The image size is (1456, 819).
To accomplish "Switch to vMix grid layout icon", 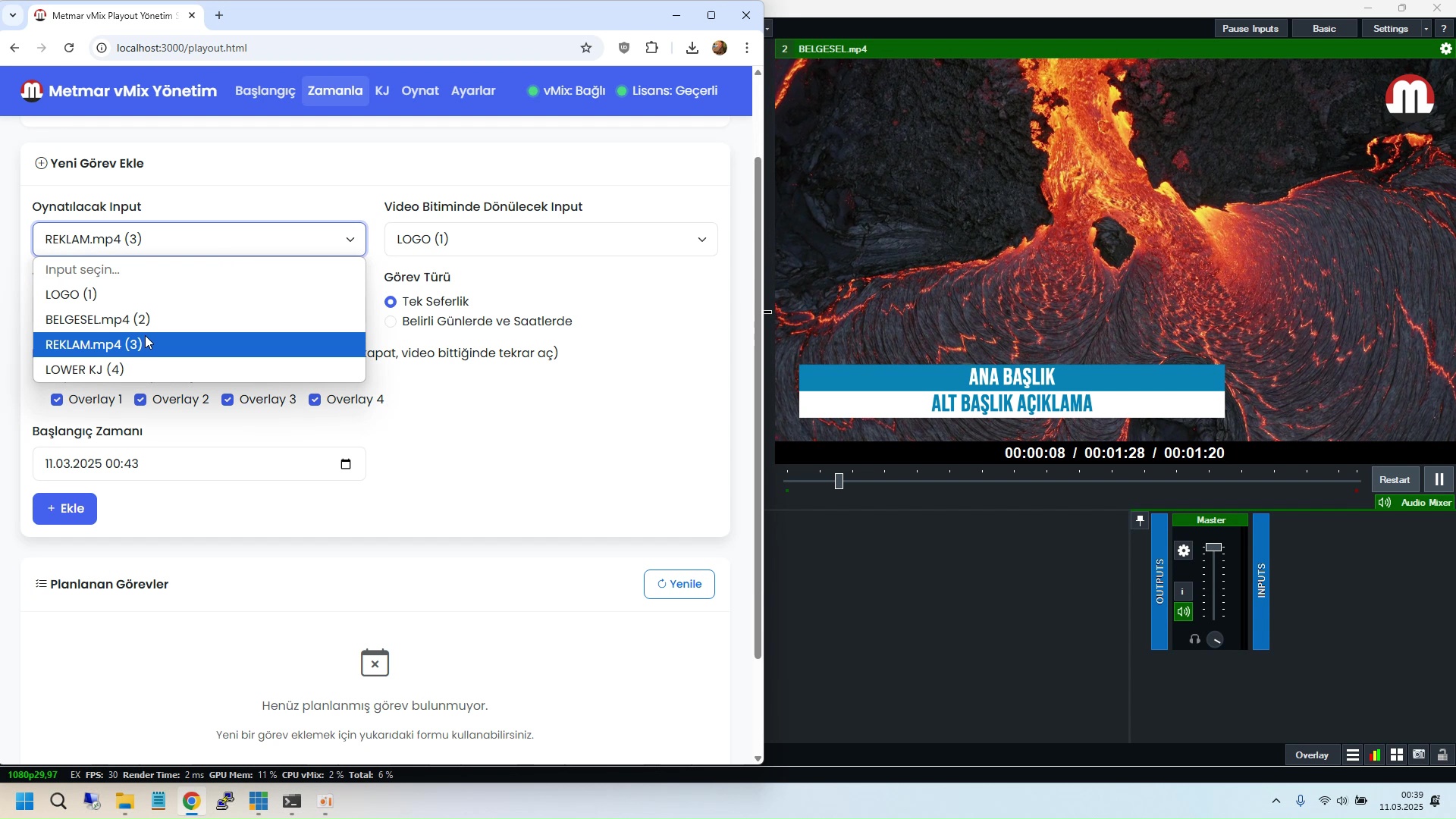I will (x=1397, y=755).
